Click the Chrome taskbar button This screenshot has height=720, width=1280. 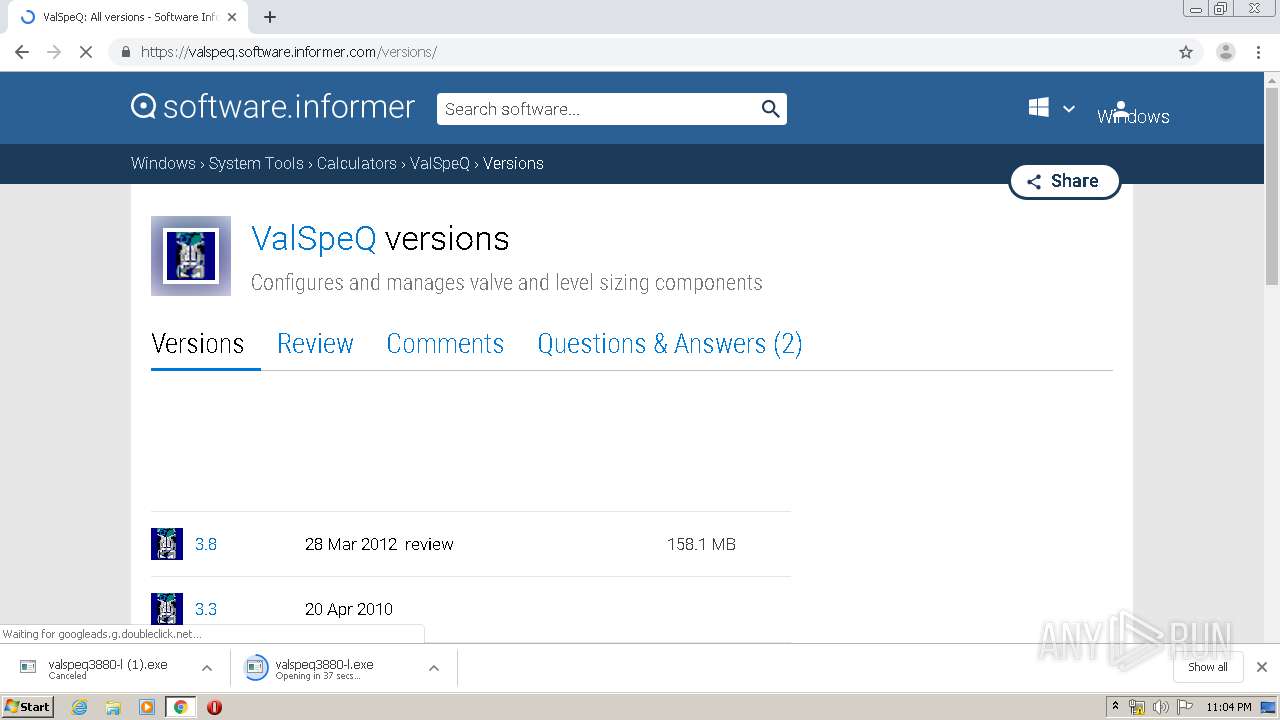180,707
